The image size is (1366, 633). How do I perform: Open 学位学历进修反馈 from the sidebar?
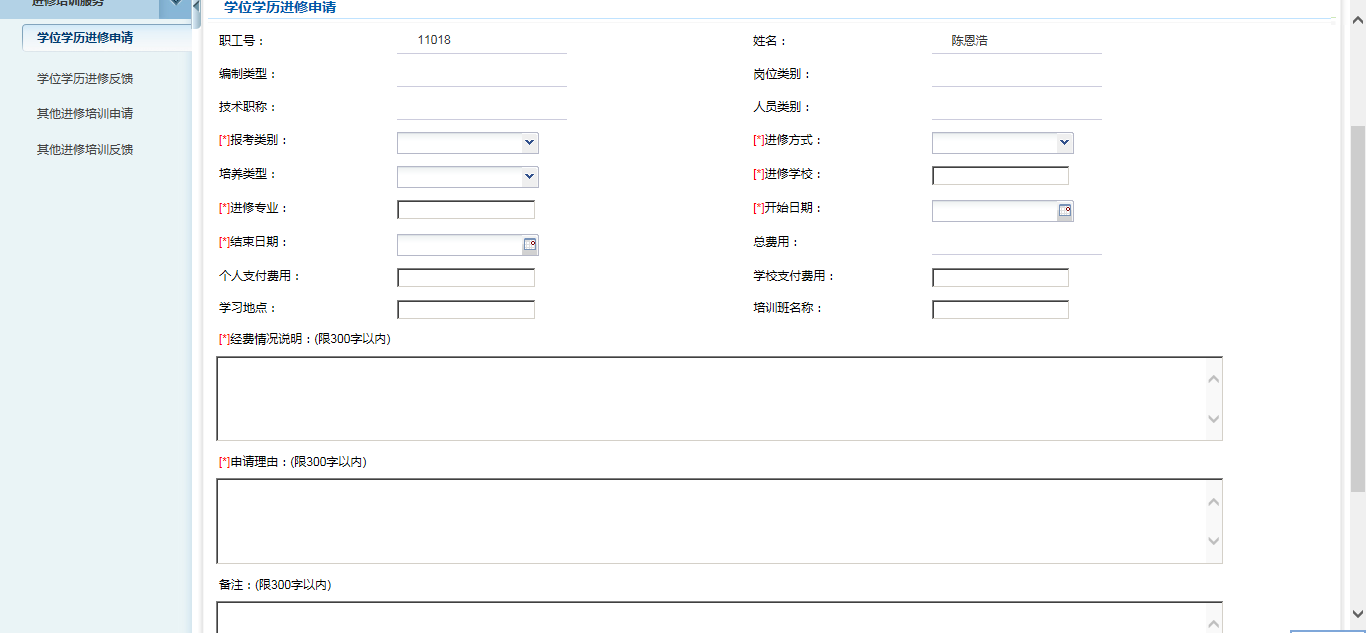click(x=85, y=78)
